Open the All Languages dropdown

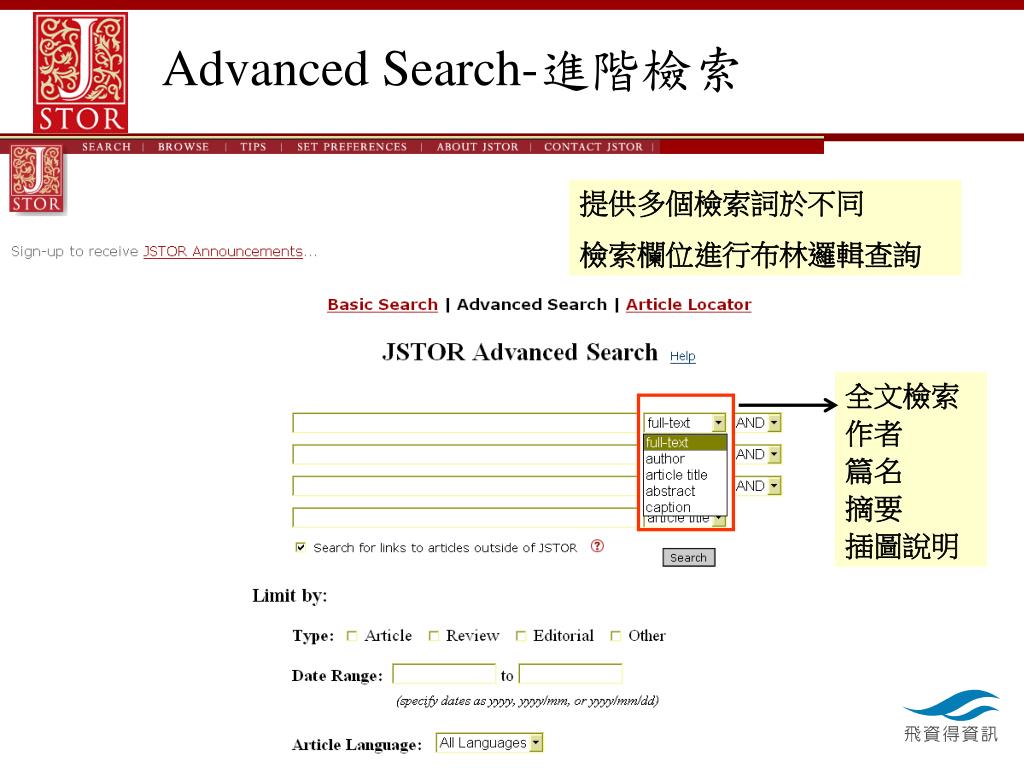coord(489,743)
